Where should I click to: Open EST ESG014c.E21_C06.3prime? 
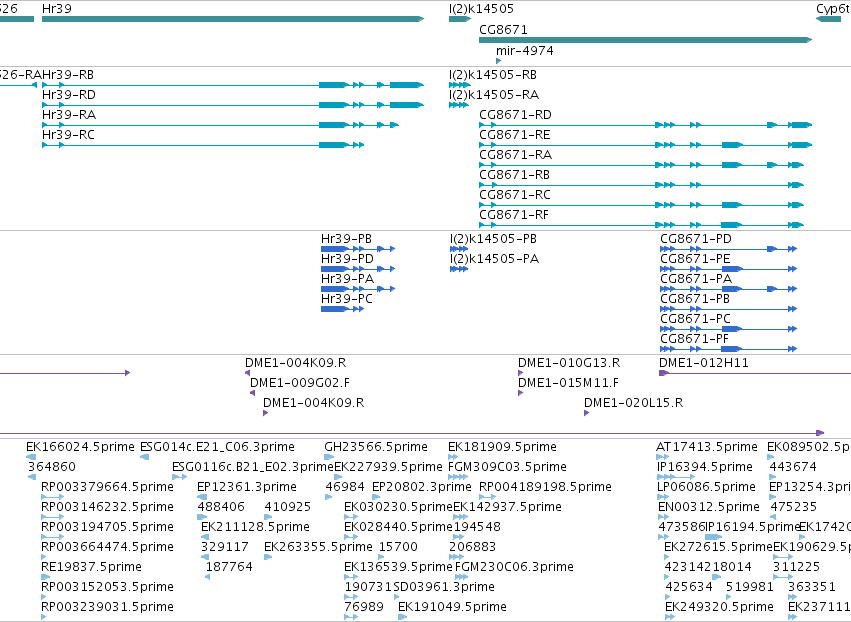(217, 447)
